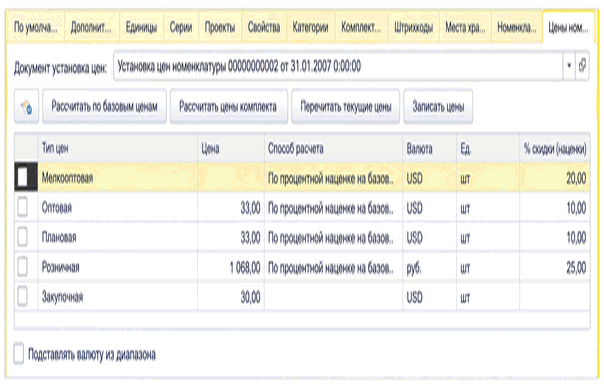
Task: Click the Способ расчета column header
Action: tap(333, 148)
